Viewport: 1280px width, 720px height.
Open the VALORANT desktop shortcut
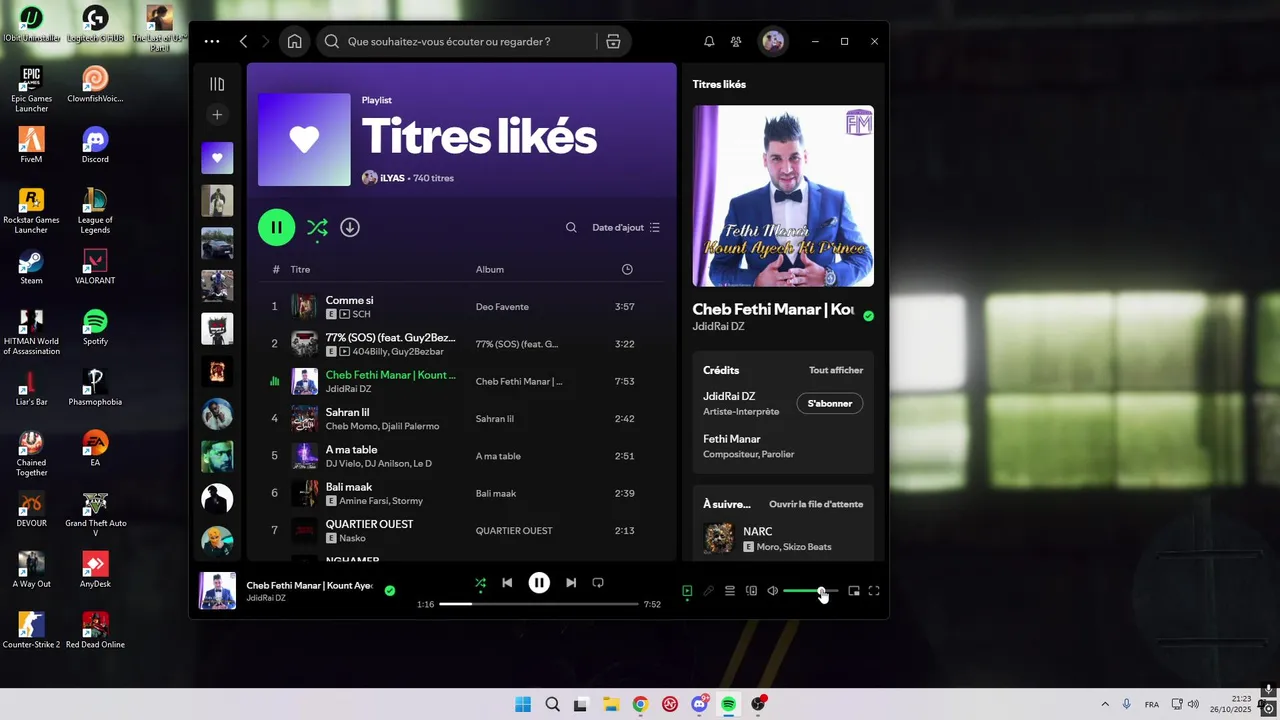[x=95, y=266]
